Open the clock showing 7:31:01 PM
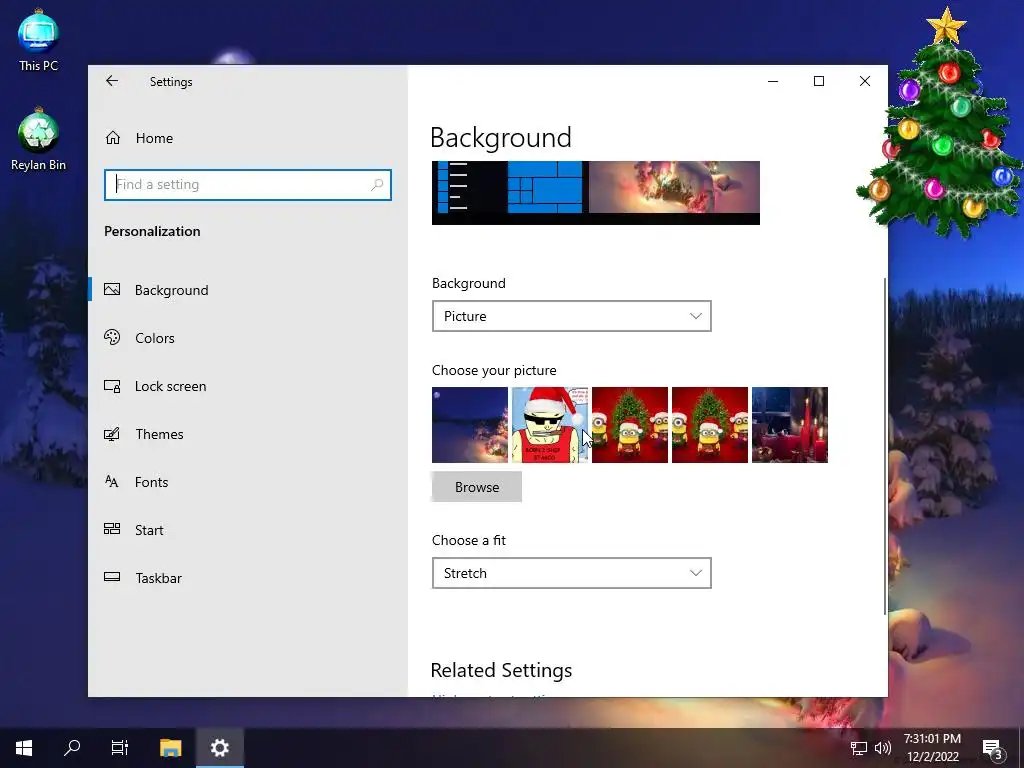Image resolution: width=1024 pixels, height=768 pixels. (933, 748)
